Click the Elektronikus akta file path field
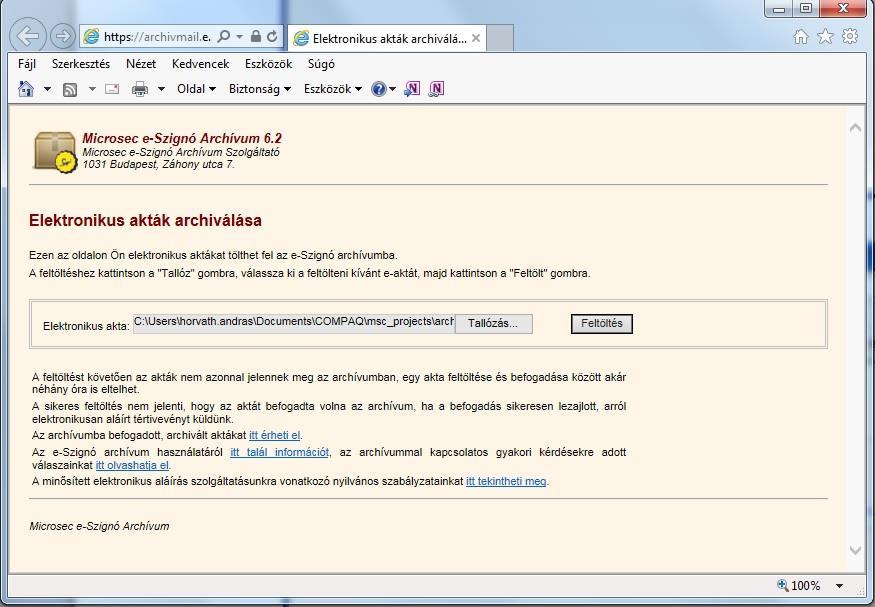Screen dimensions: 875x607 click(x=294, y=324)
